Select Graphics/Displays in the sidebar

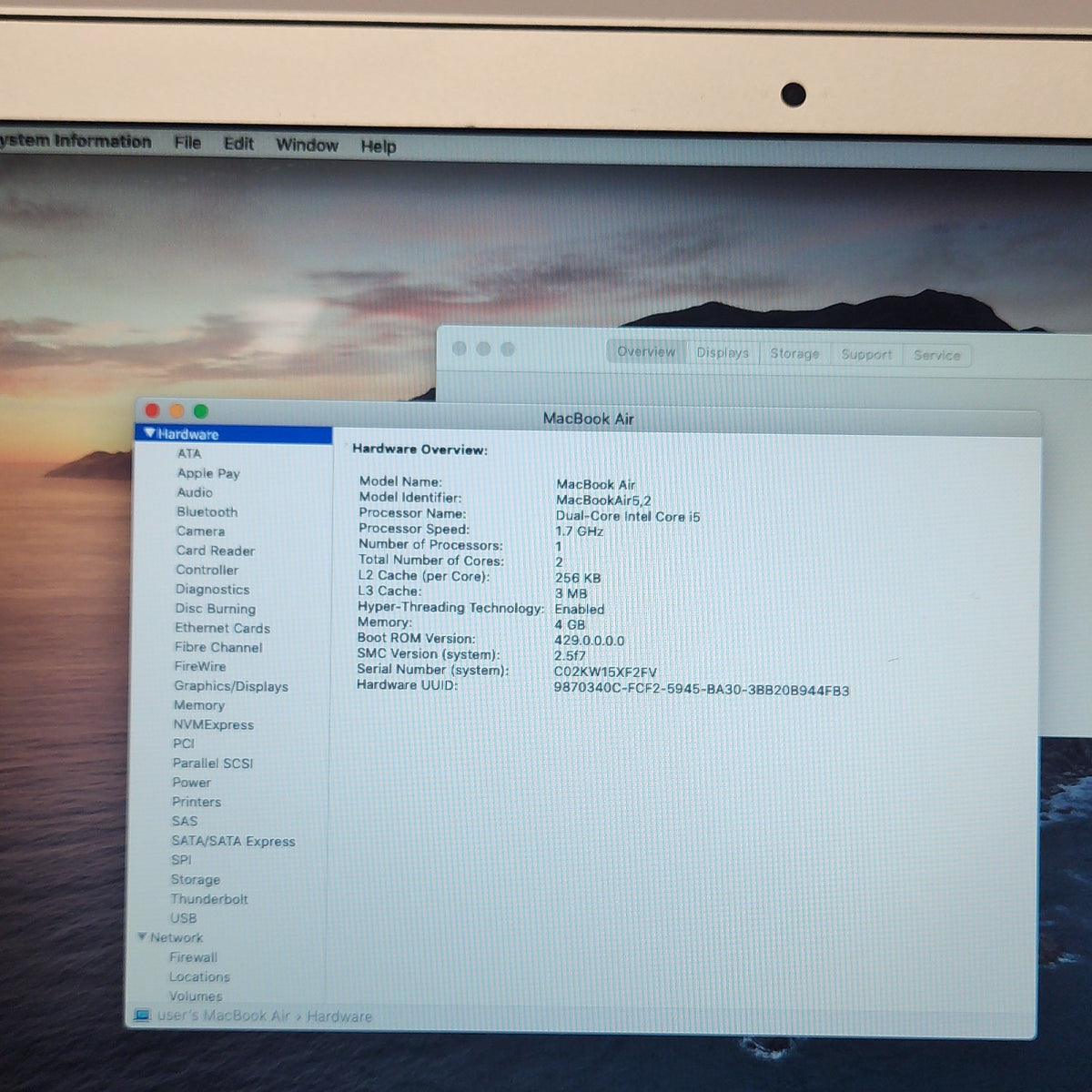[x=231, y=686]
